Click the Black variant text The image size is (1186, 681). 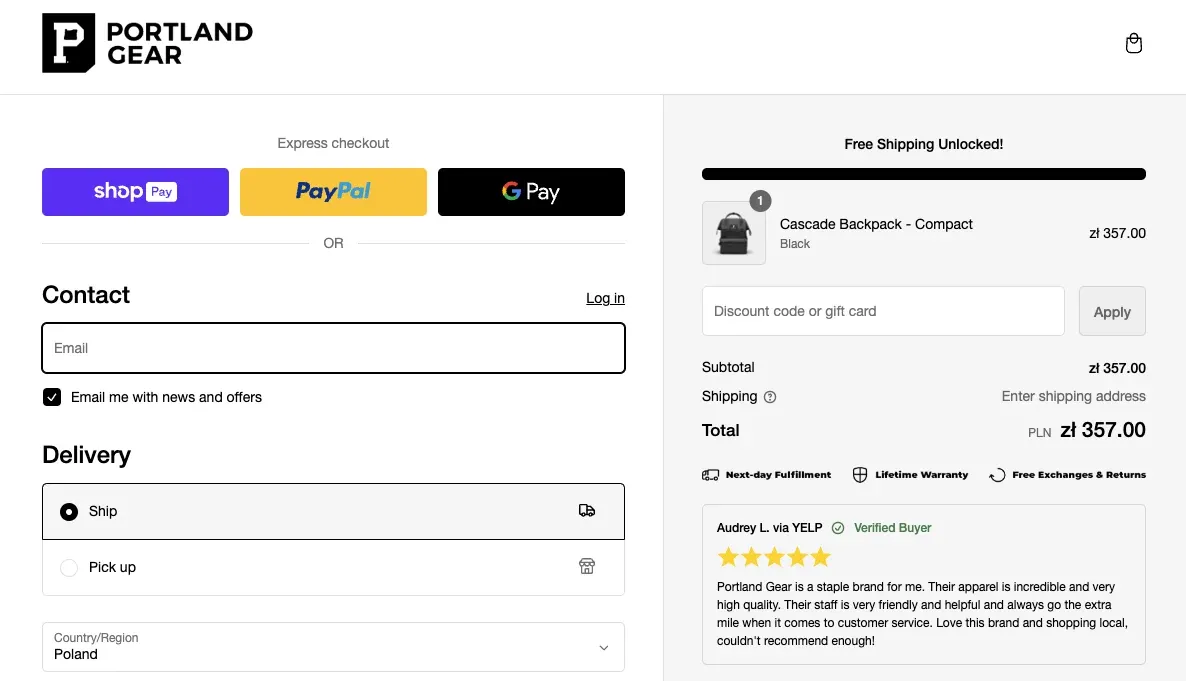click(x=794, y=244)
